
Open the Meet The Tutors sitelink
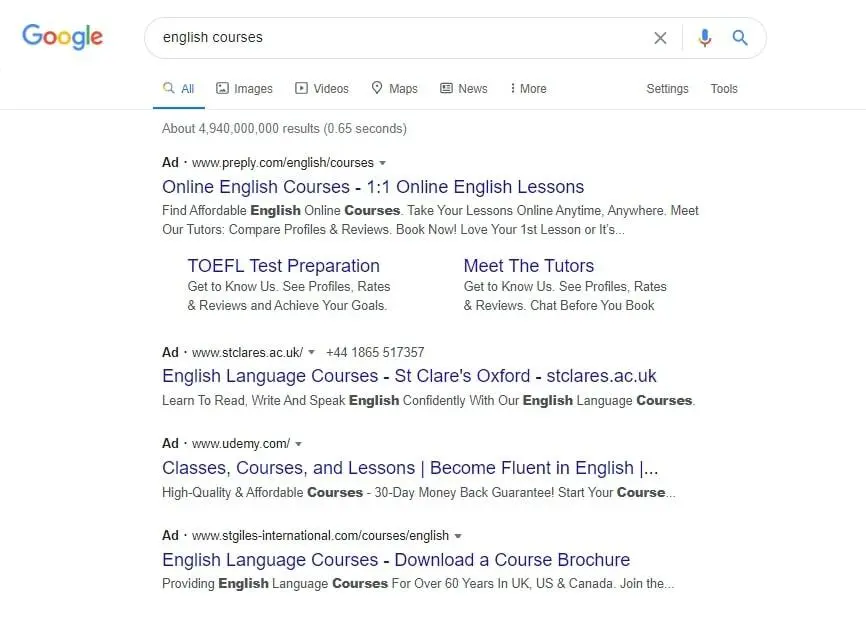pos(528,266)
